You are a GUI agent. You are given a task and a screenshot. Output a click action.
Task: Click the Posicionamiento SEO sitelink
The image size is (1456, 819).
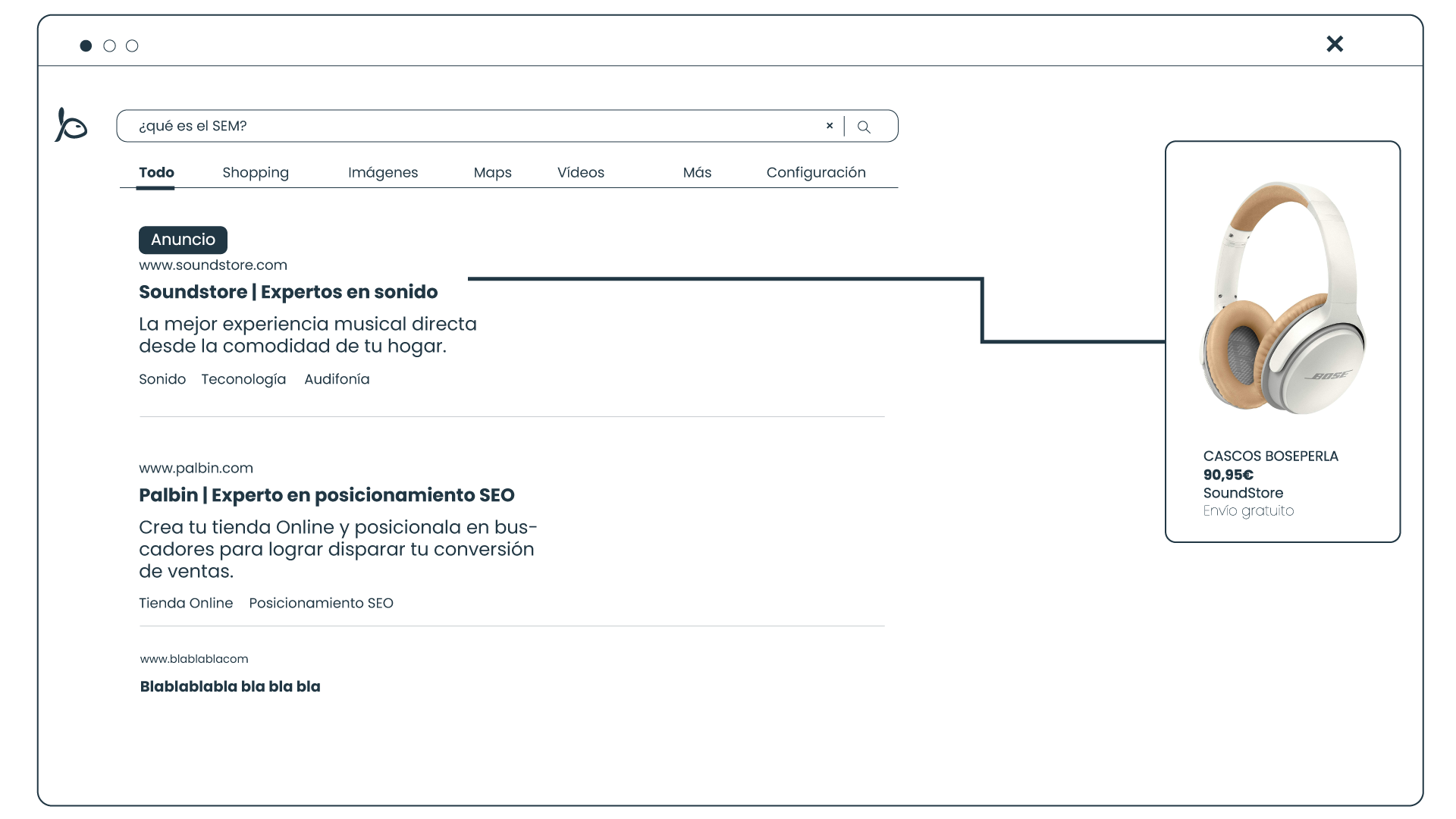(x=321, y=603)
